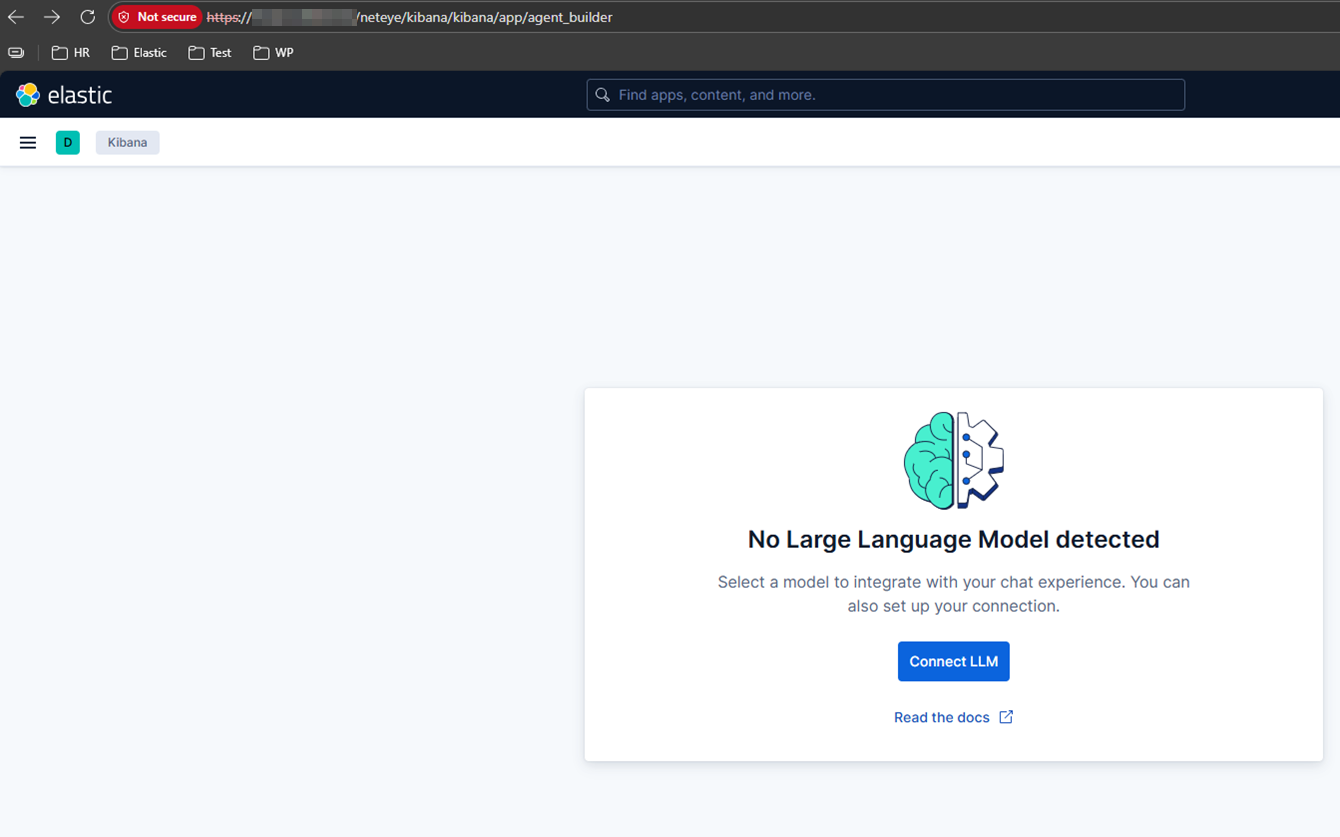Click the Not secure site warning badge

(156, 17)
